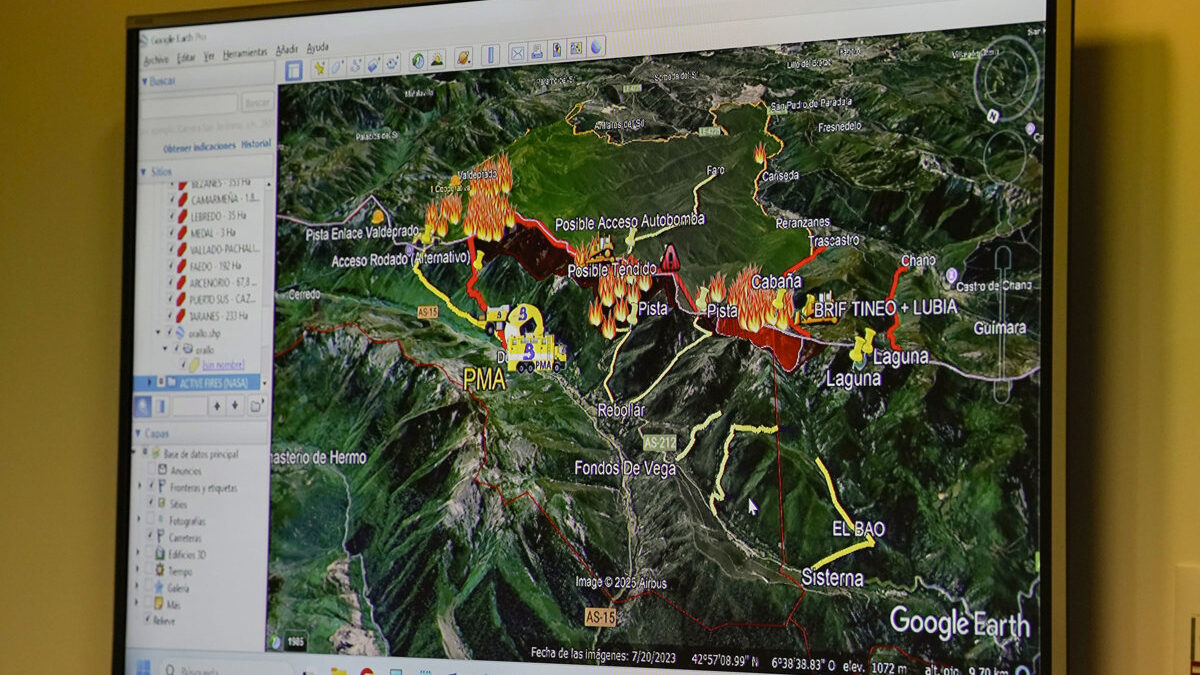The width and height of the screenshot is (1200, 675).
Task: Collapse the Buscar panel triangle
Action: (143, 82)
